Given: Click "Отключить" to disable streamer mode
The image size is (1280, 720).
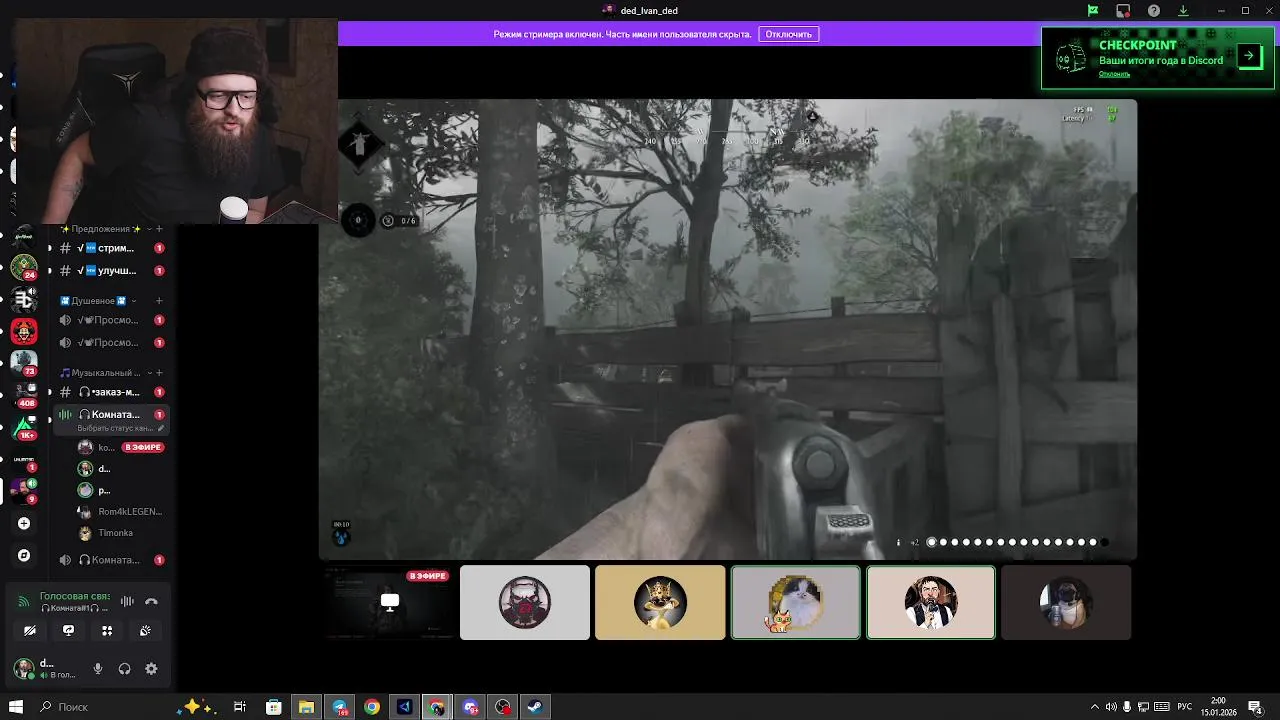Looking at the screenshot, I should 788,34.
